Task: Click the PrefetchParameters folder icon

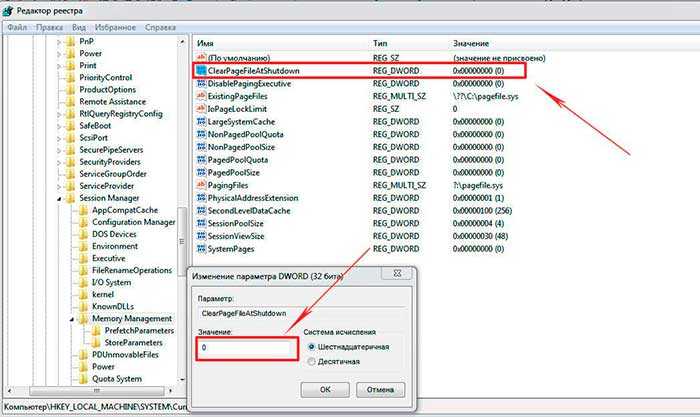Action: coord(96,331)
